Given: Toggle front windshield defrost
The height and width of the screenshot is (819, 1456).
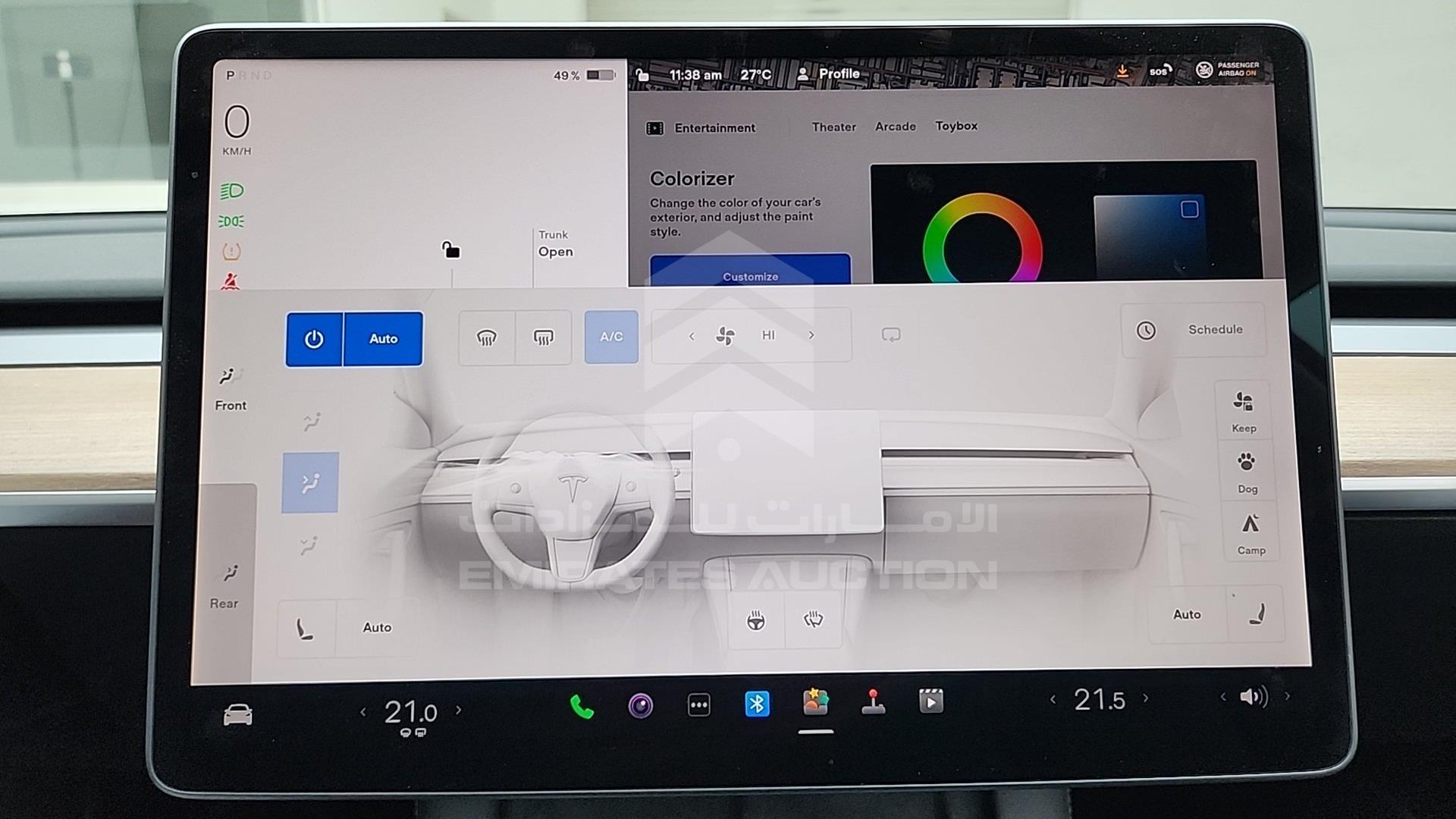Looking at the screenshot, I should 486,337.
